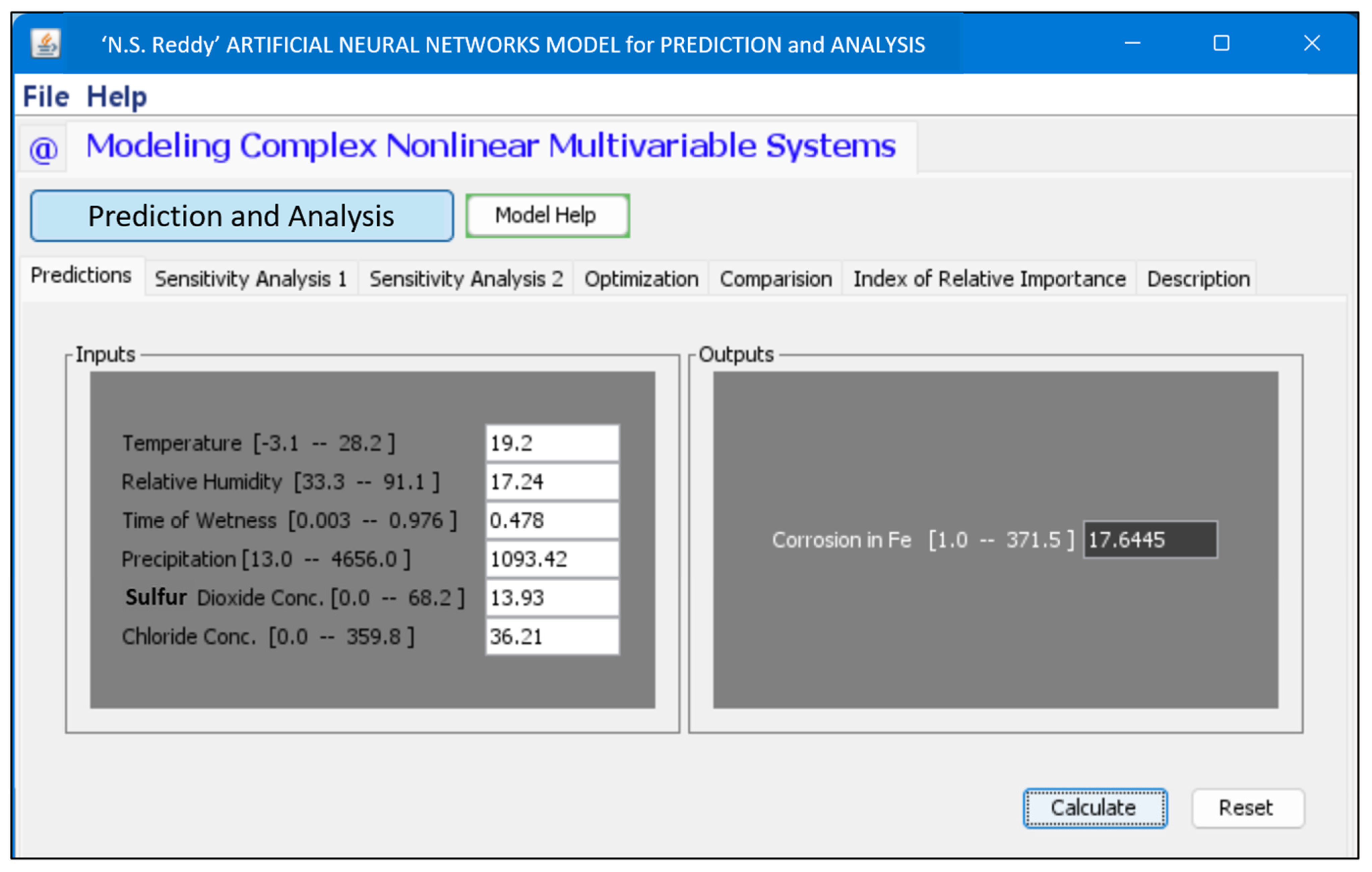Screen dimensions: 1372x872
Task: Click the Reset button
Action: pos(1247,808)
